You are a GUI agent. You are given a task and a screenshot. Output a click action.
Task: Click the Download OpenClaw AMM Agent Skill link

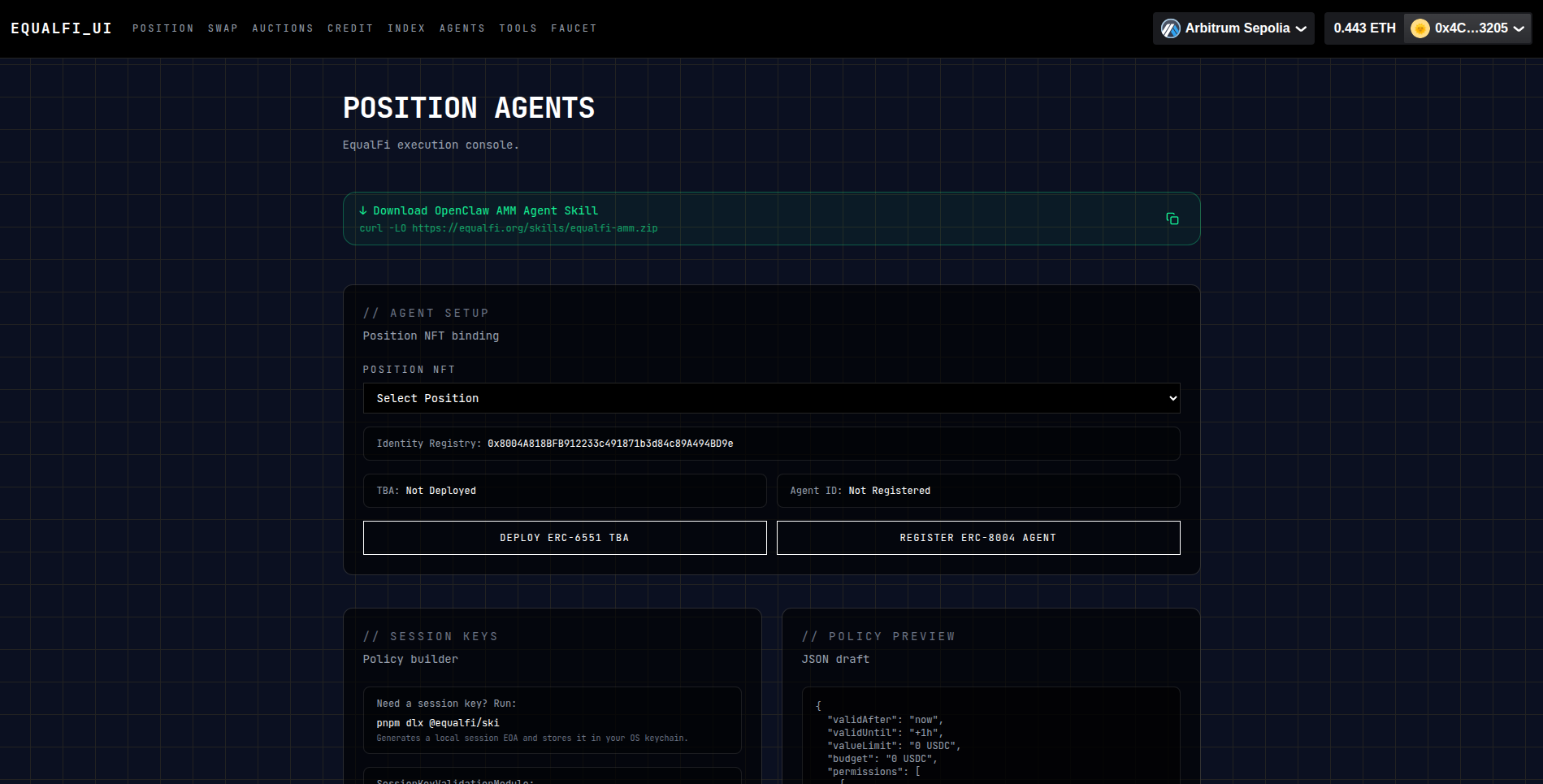pos(485,210)
